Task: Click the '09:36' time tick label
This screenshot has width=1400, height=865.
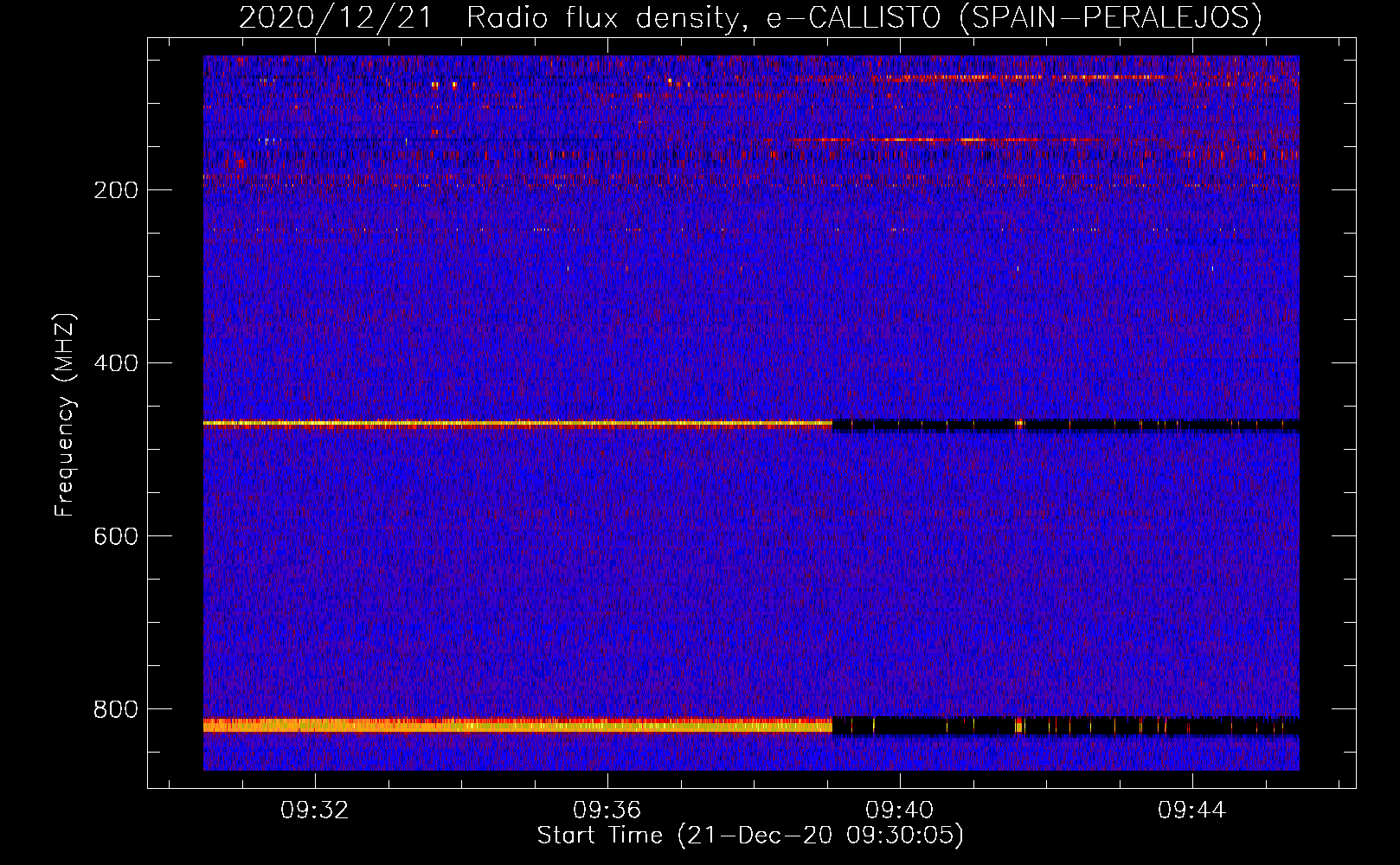Action: 607,810
